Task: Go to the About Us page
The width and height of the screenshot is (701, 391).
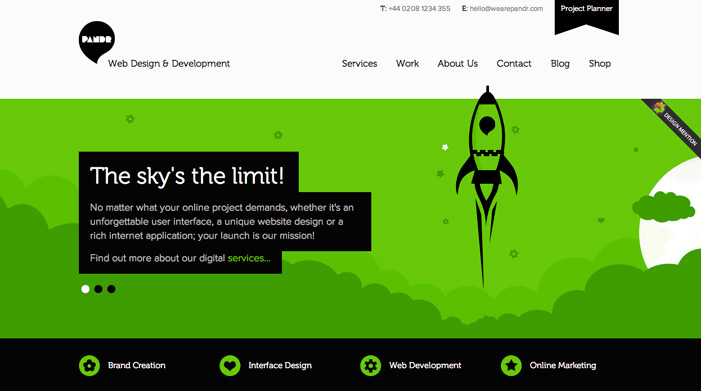Action: pos(457,63)
